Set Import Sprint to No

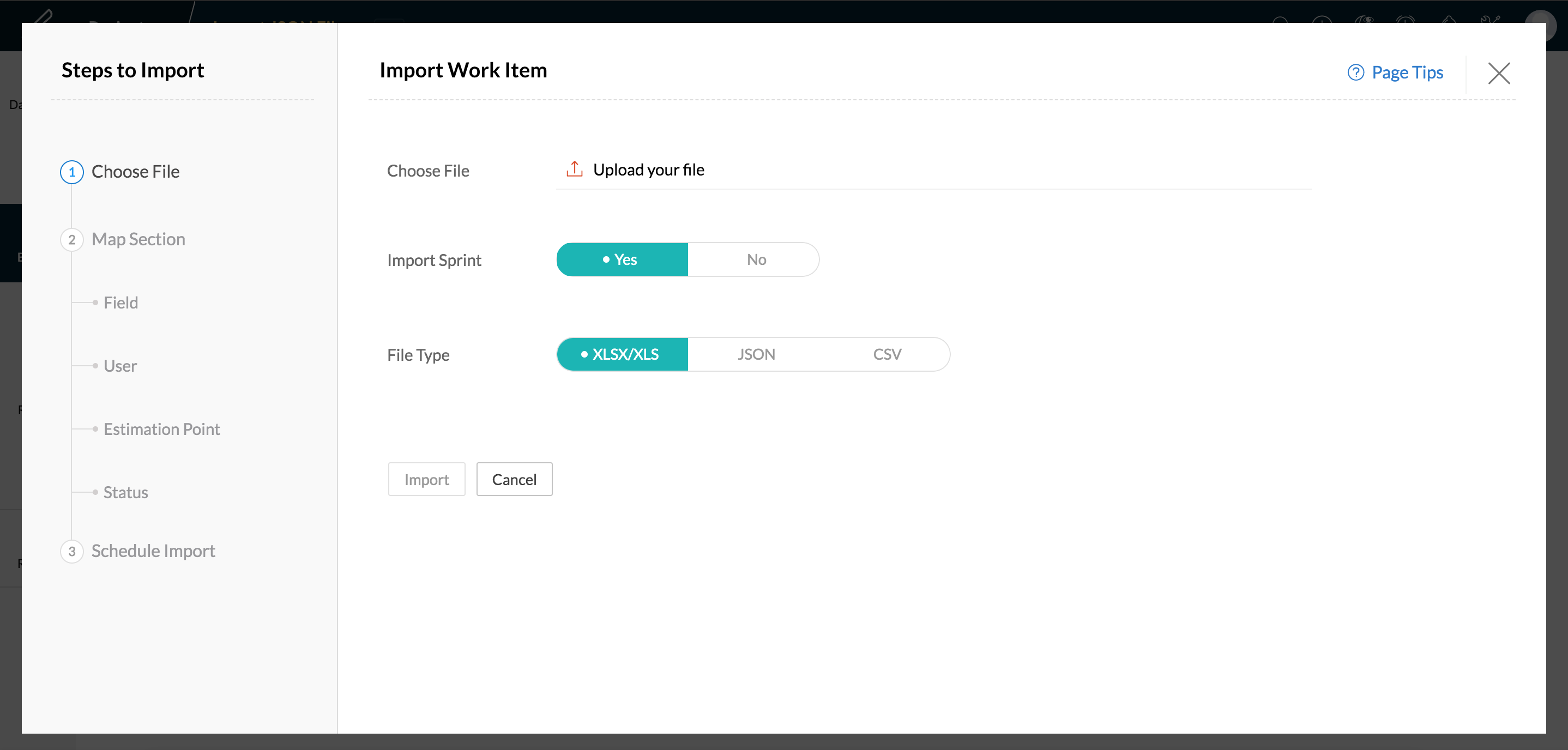756,259
